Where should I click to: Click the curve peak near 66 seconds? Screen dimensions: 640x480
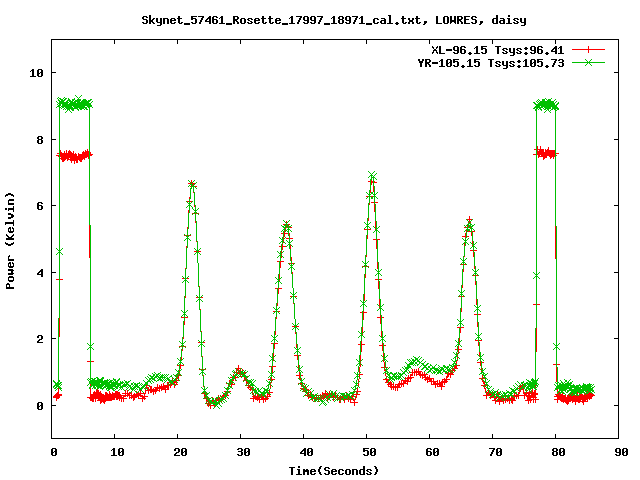click(469, 221)
